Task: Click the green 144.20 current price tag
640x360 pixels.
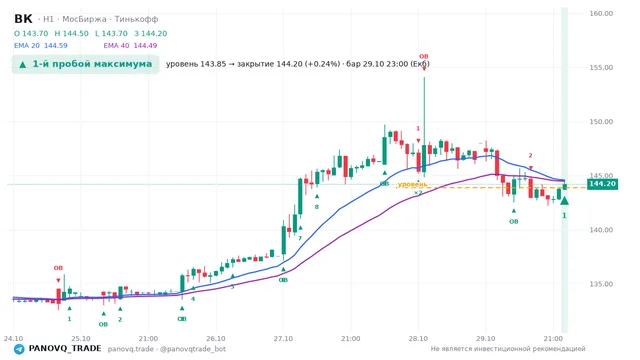Action: tap(602, 184)
